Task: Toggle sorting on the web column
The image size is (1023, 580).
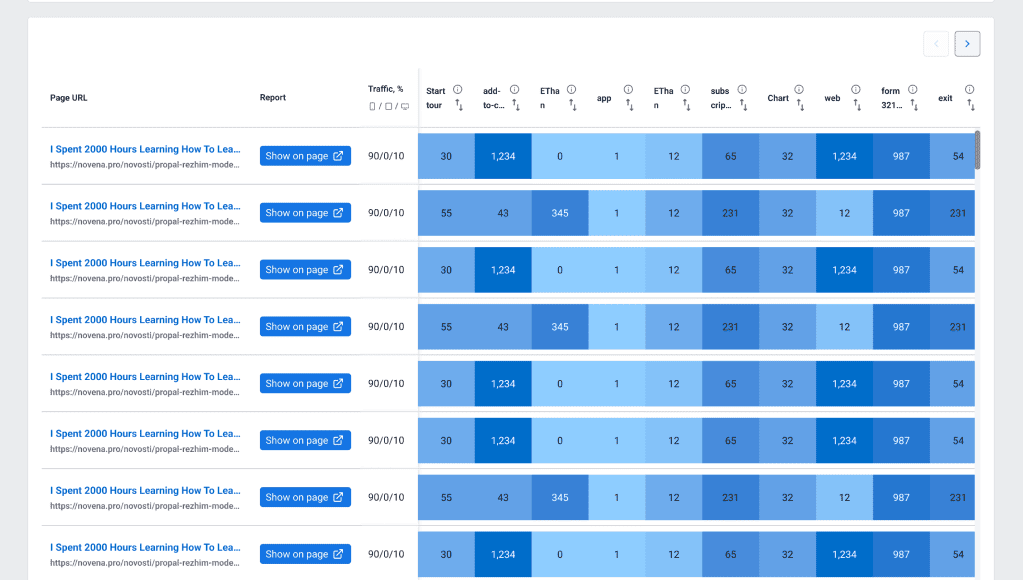Action: (x=857, y=103)
